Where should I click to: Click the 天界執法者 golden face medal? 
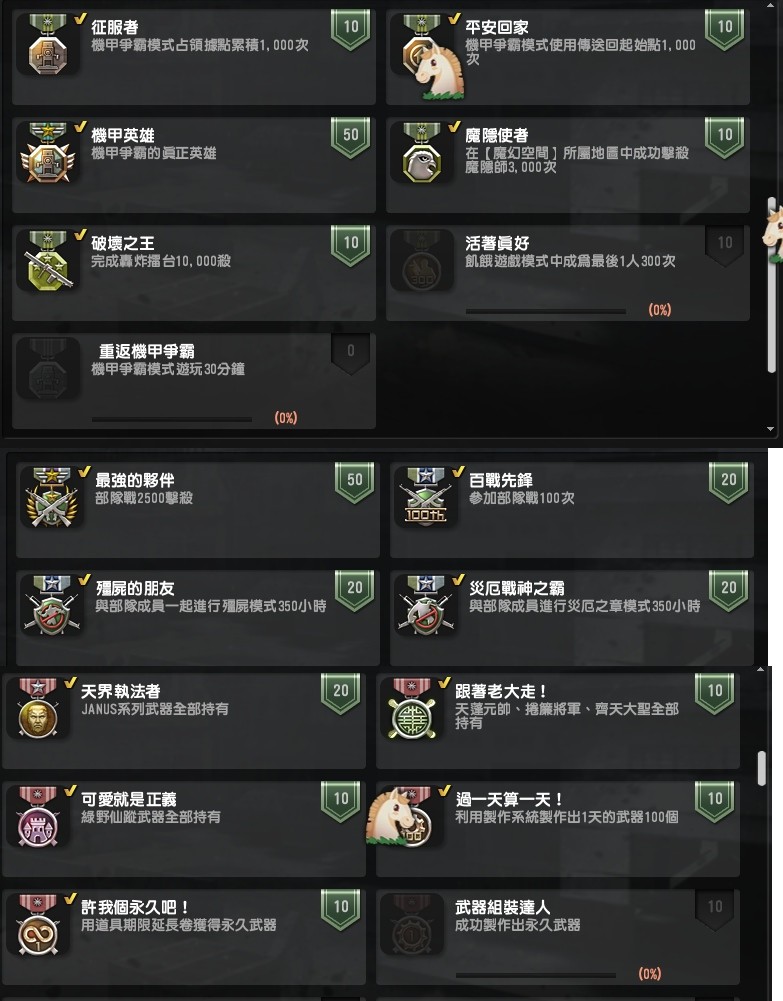[x=37, y=710]
